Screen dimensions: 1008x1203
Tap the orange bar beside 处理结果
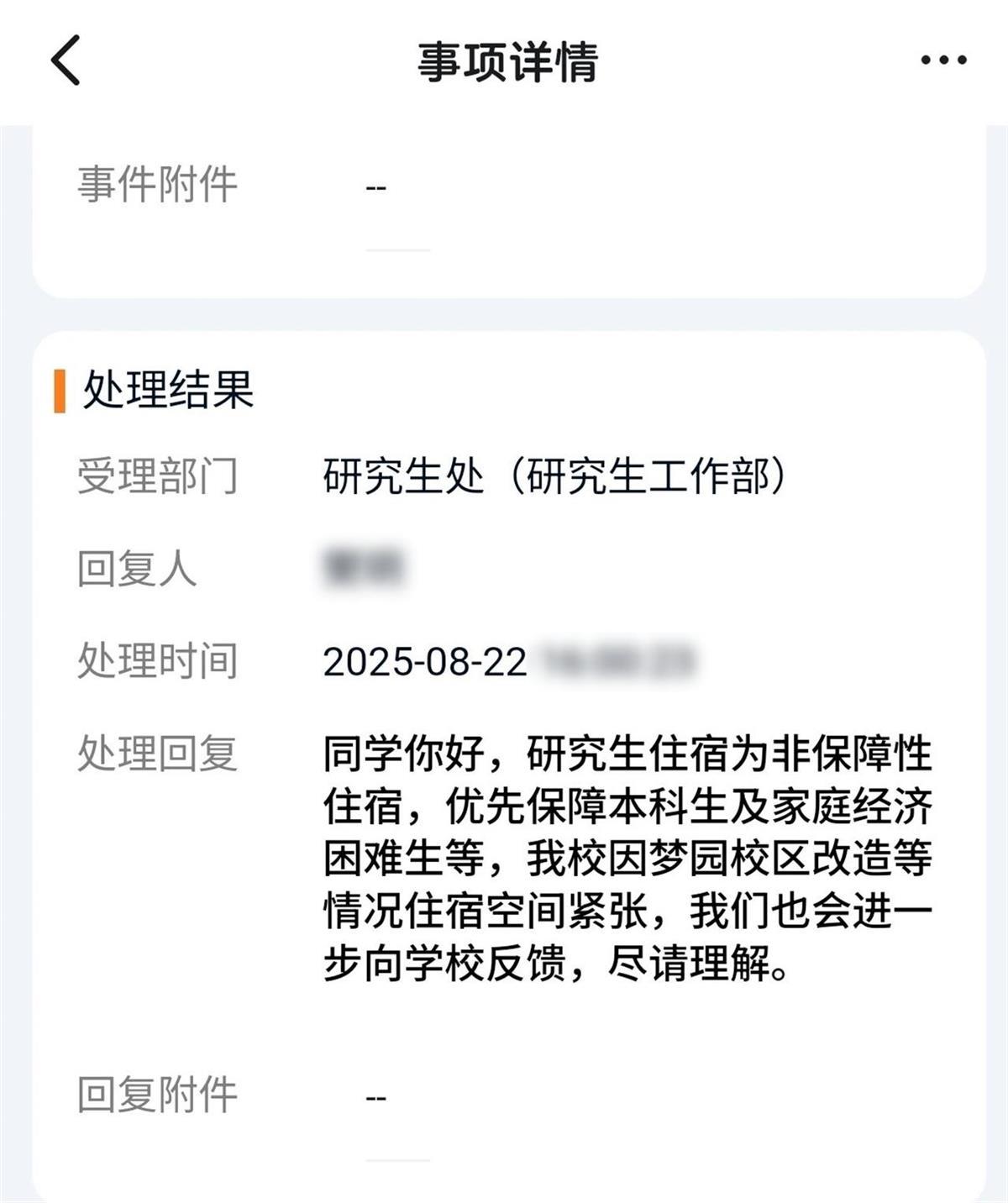[x=57, y=388]
